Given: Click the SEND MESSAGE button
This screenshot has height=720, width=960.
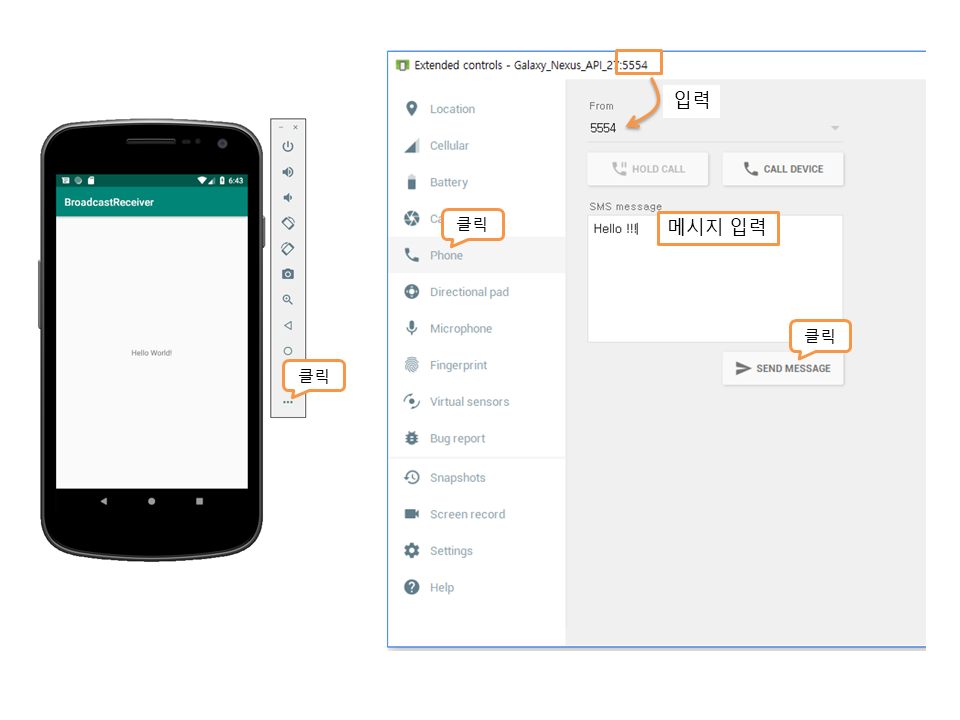Looking at the screenshot, I should click(783, 368).
